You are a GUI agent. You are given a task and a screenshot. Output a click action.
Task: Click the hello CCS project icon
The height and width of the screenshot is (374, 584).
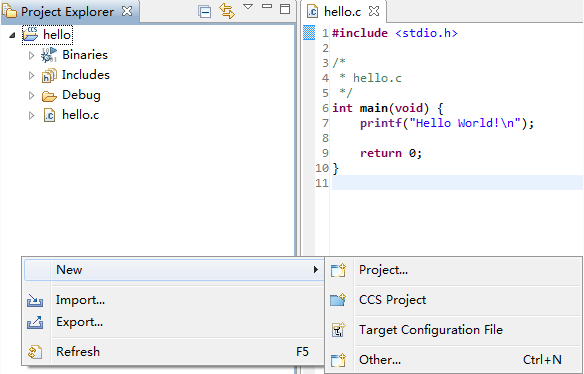point(30,34)
